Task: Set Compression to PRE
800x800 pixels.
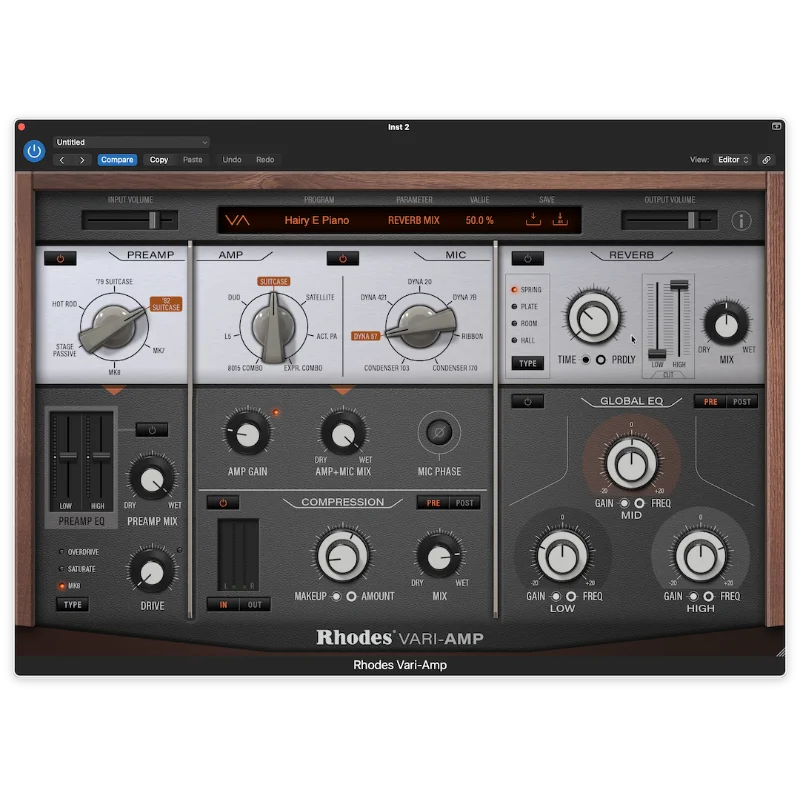Action: tap(433, 503)
